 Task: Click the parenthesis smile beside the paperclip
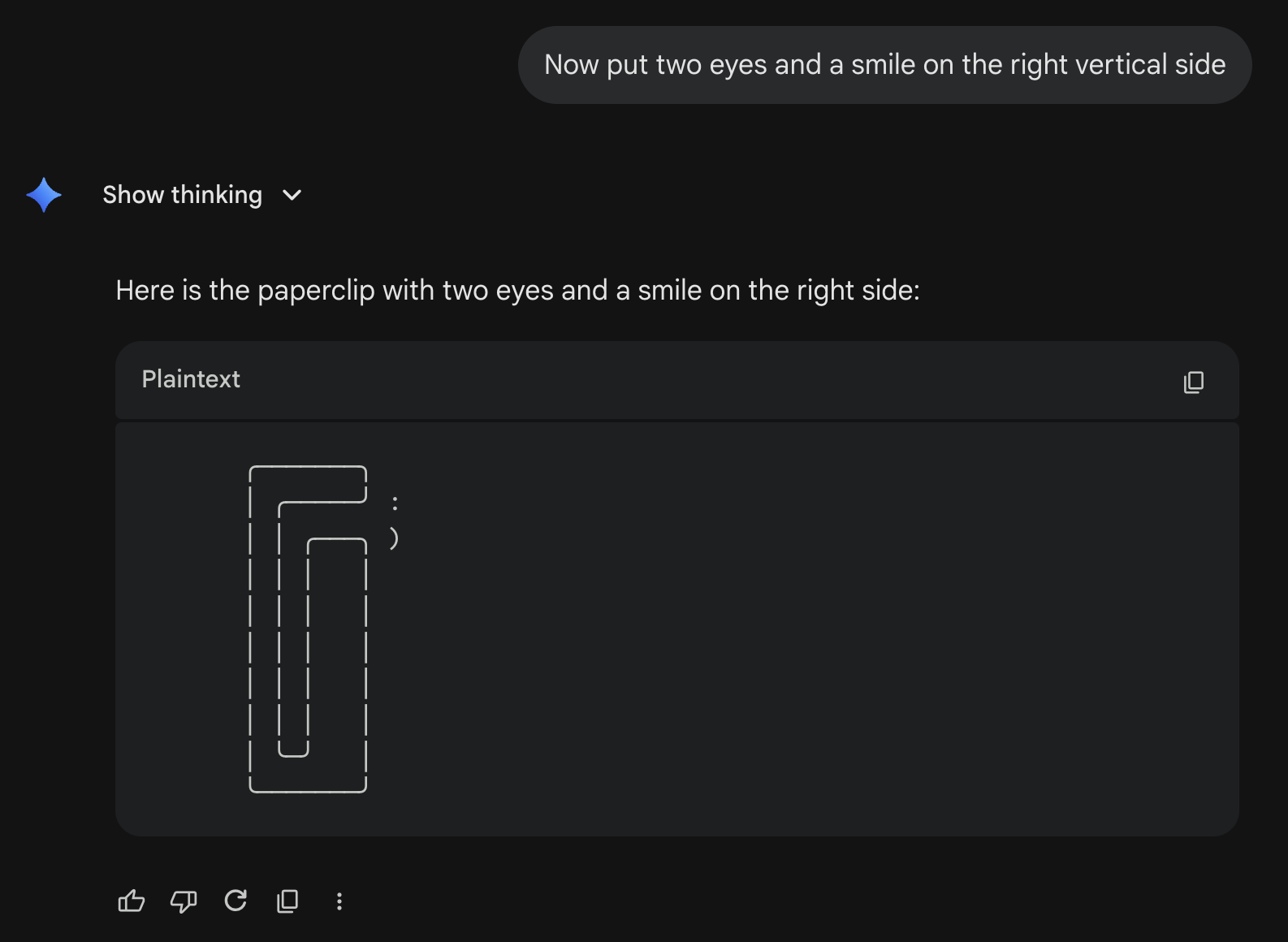[394, 538]
